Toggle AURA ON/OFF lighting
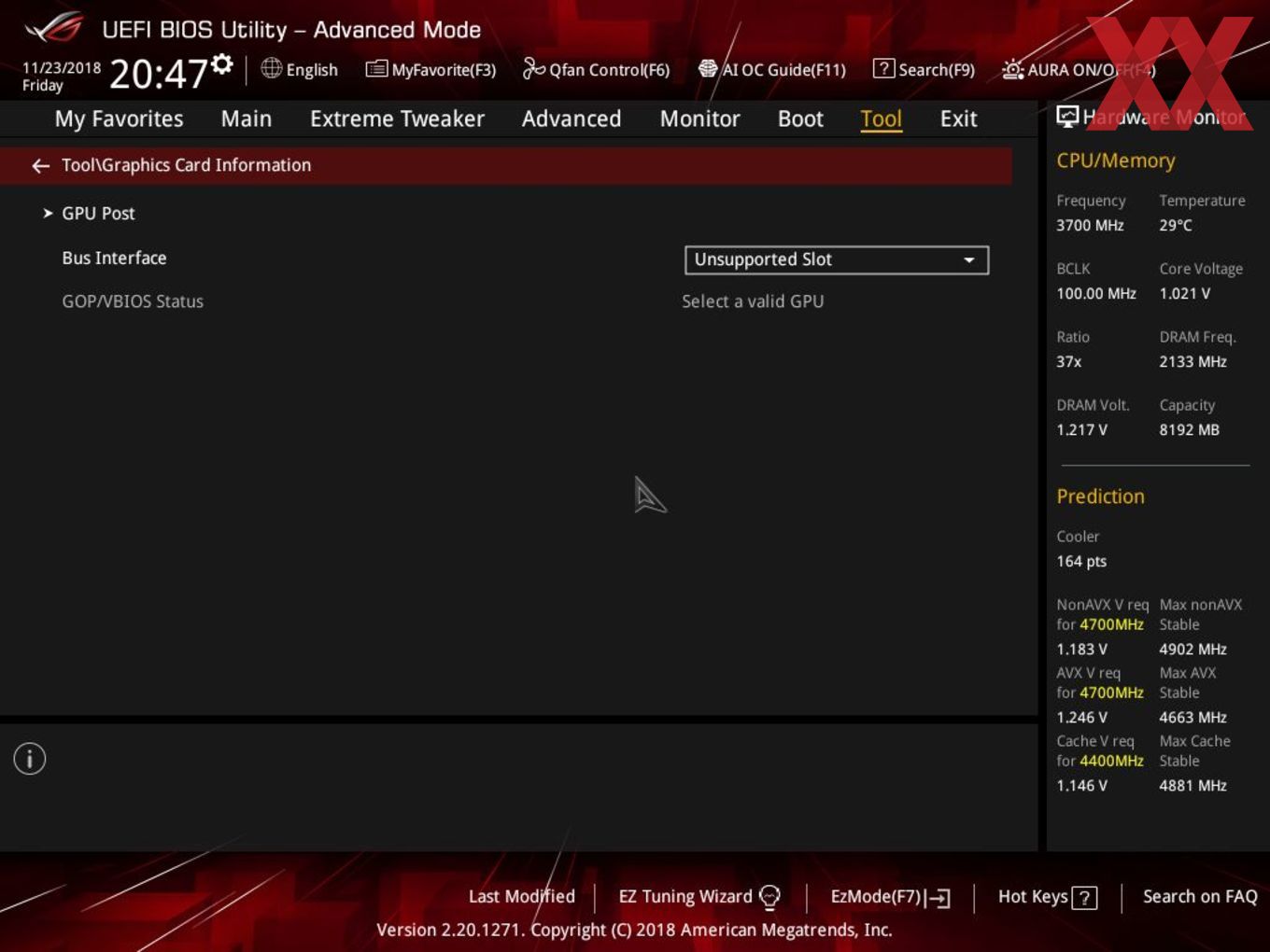Viewport: 1270px width, 952px height. click(1079, 69)
